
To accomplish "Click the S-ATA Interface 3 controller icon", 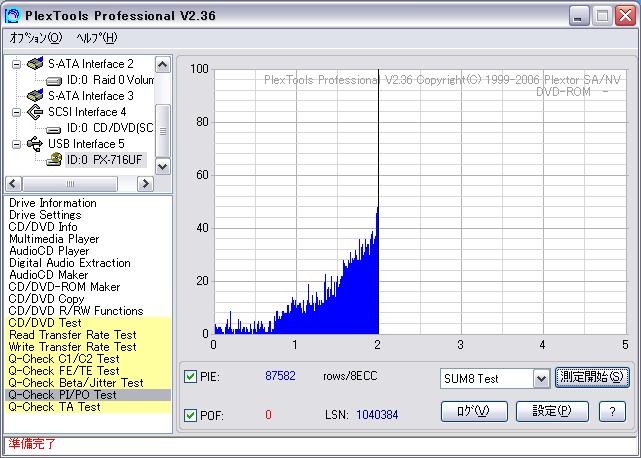I will tap(35, 96).
